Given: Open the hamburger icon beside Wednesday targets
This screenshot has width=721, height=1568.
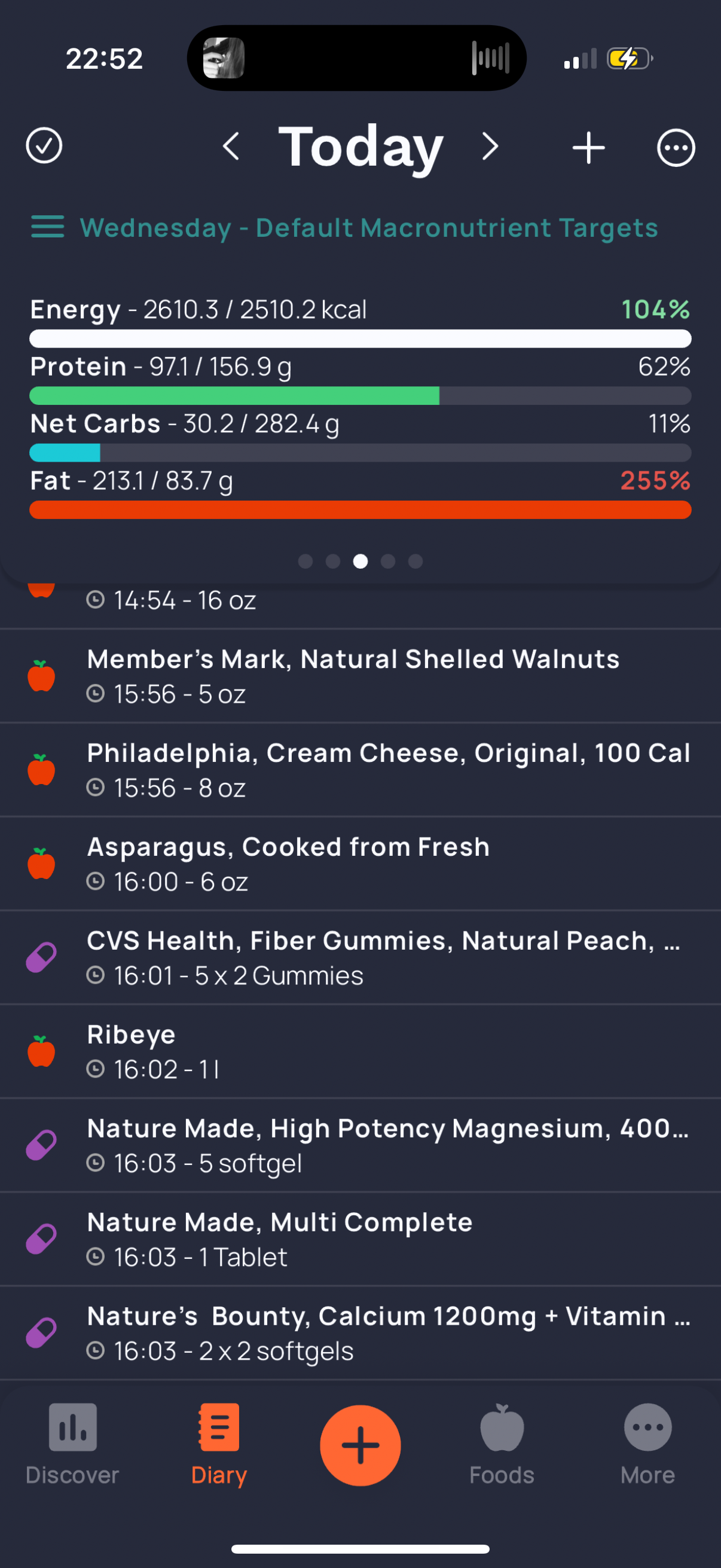Looking at the screenshot, I should (x=47, y=227).
